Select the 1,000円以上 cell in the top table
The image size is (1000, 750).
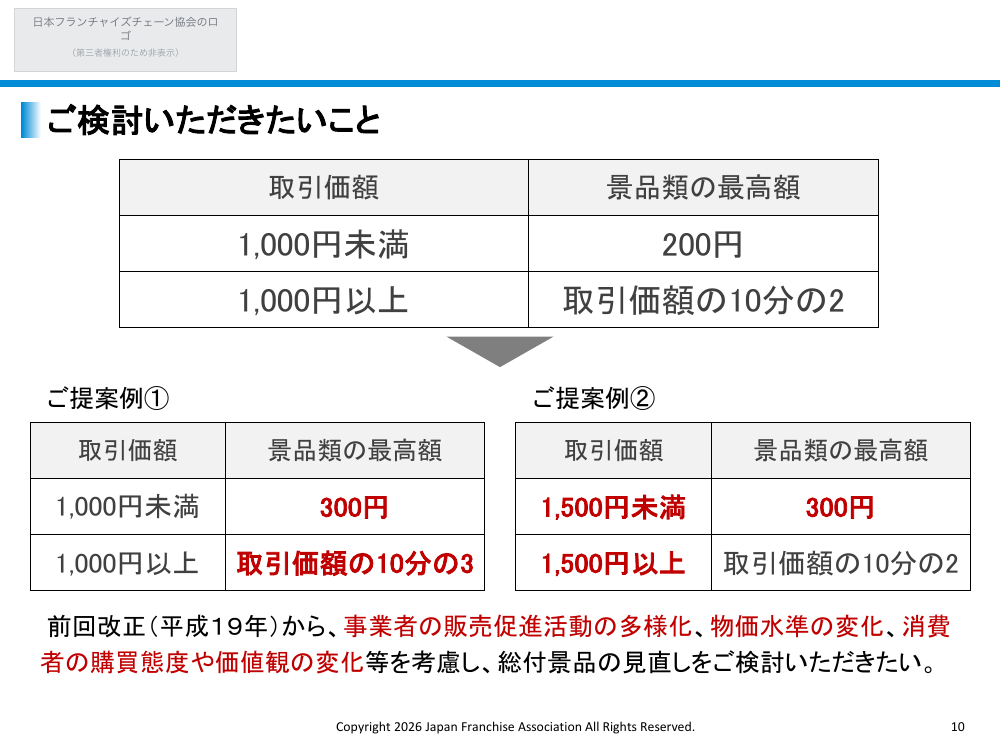coord(324,300)
